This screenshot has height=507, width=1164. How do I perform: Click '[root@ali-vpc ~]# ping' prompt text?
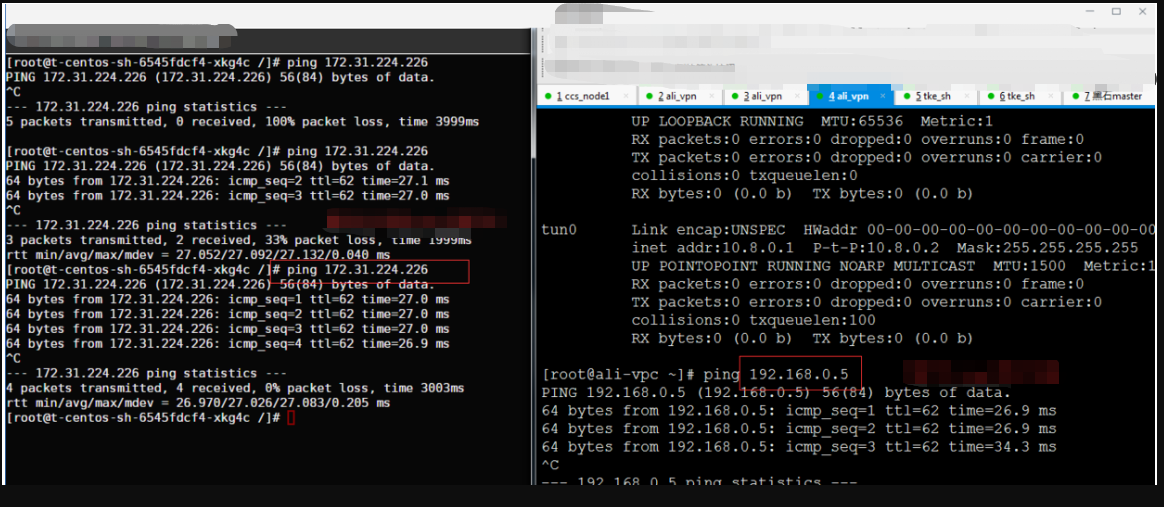tap(641, 374)
